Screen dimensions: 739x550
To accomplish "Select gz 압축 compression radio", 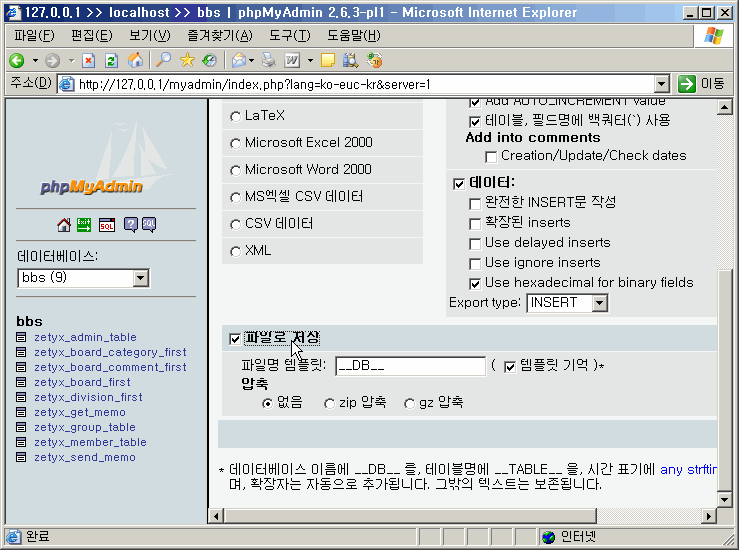I will click(x=409, y=404).
